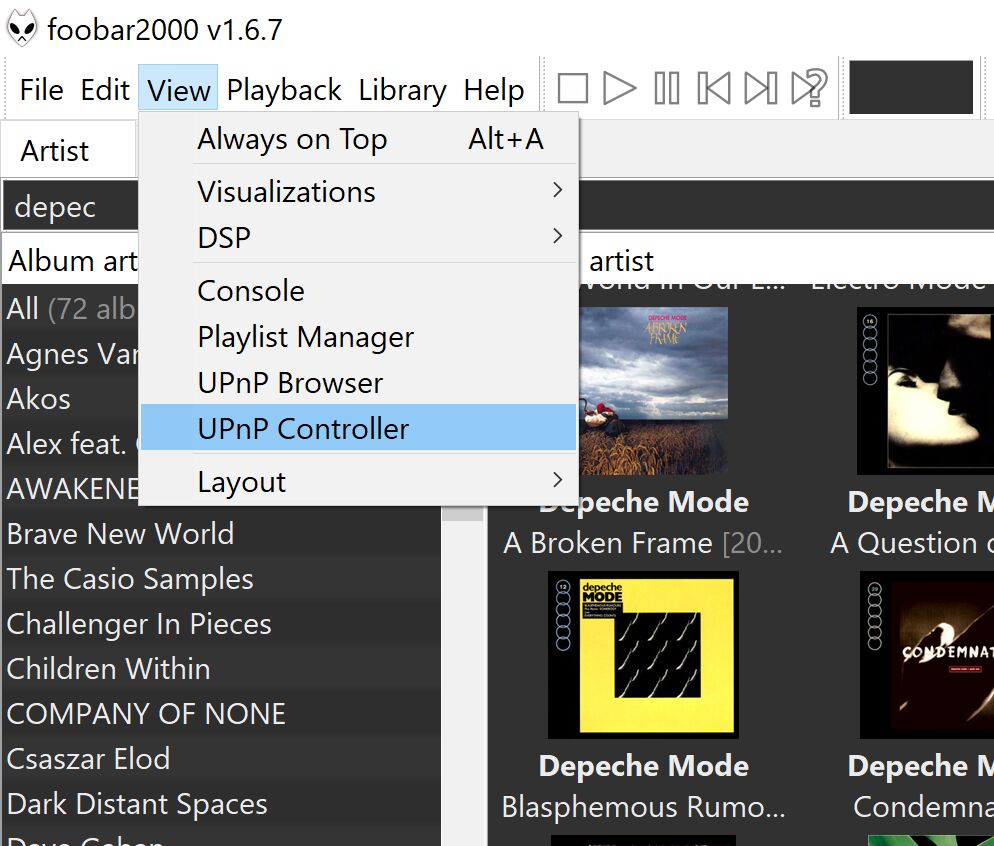Click 'Blasphemous Rumo...' album title text

coord(643,807)
